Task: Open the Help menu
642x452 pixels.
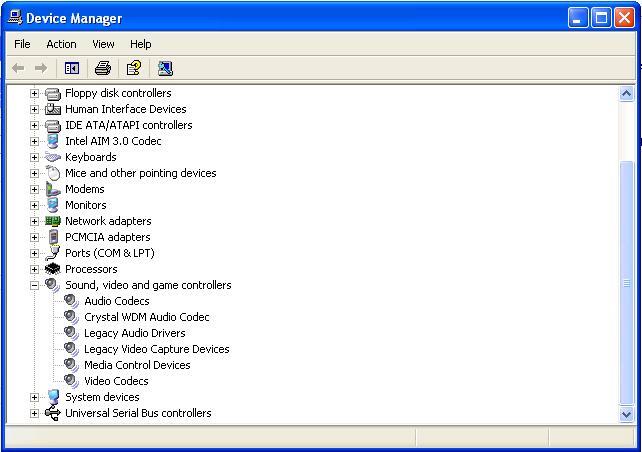Action: 140,44
